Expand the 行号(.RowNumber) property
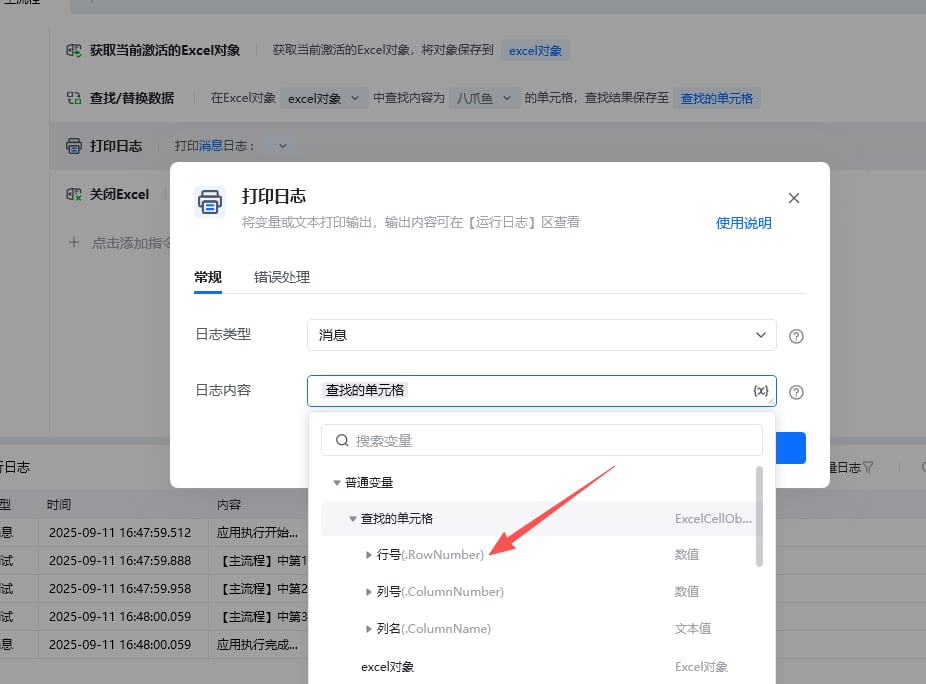 (x=369, y=555)
